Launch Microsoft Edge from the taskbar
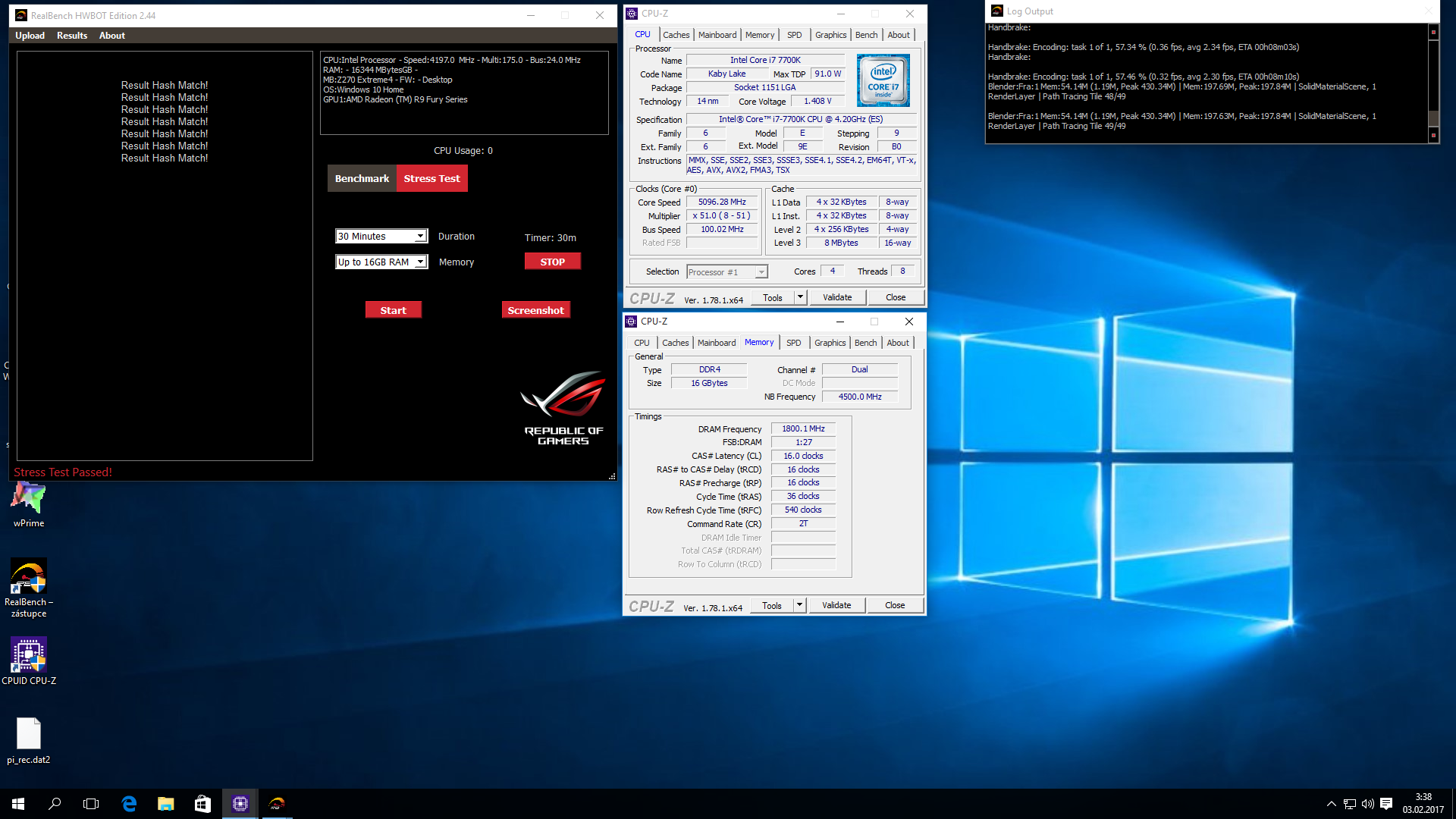Viewport: 1456px width, 819px height. pyautogui.click(x=129, y=804)
